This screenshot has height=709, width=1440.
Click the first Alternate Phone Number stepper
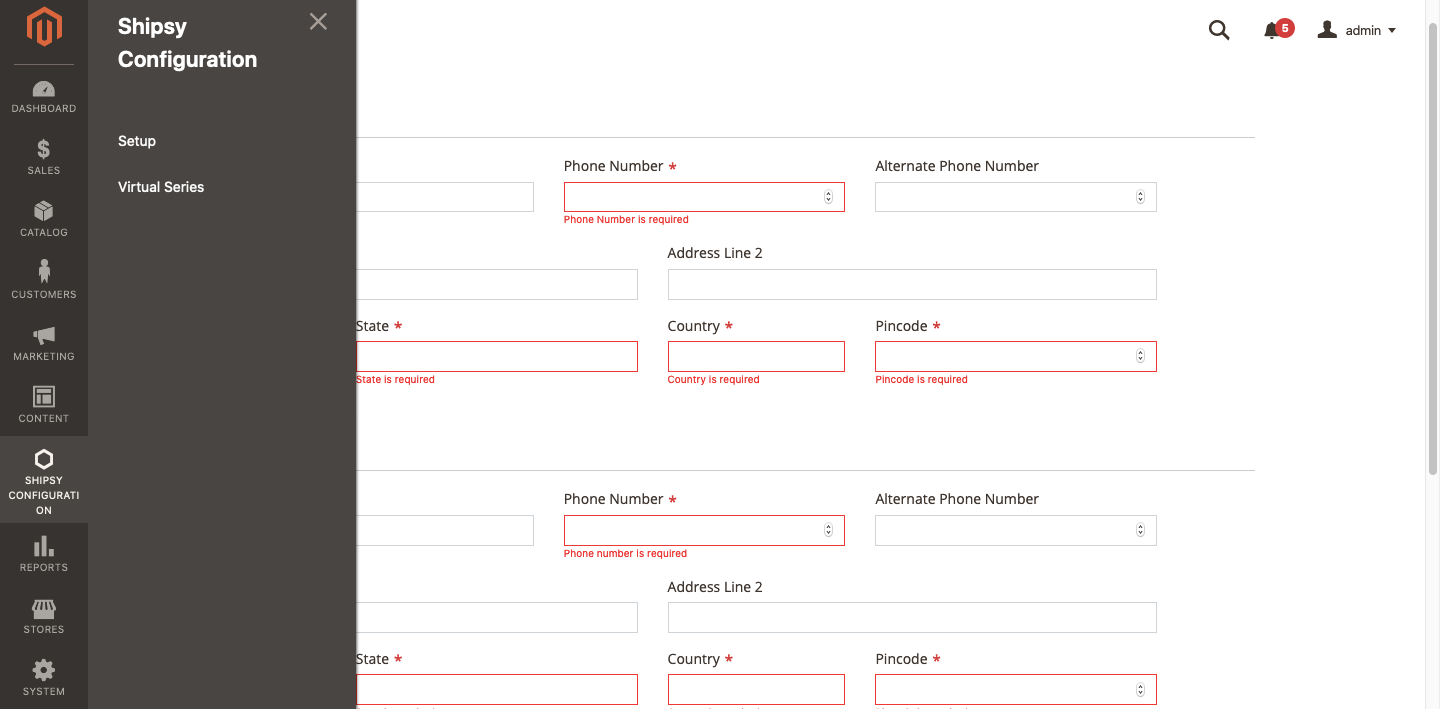click(x=1140, y=197)
